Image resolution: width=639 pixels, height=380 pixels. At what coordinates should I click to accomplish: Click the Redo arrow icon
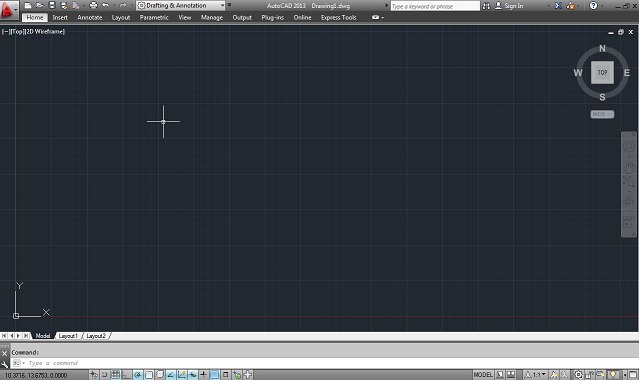point(122,5)
